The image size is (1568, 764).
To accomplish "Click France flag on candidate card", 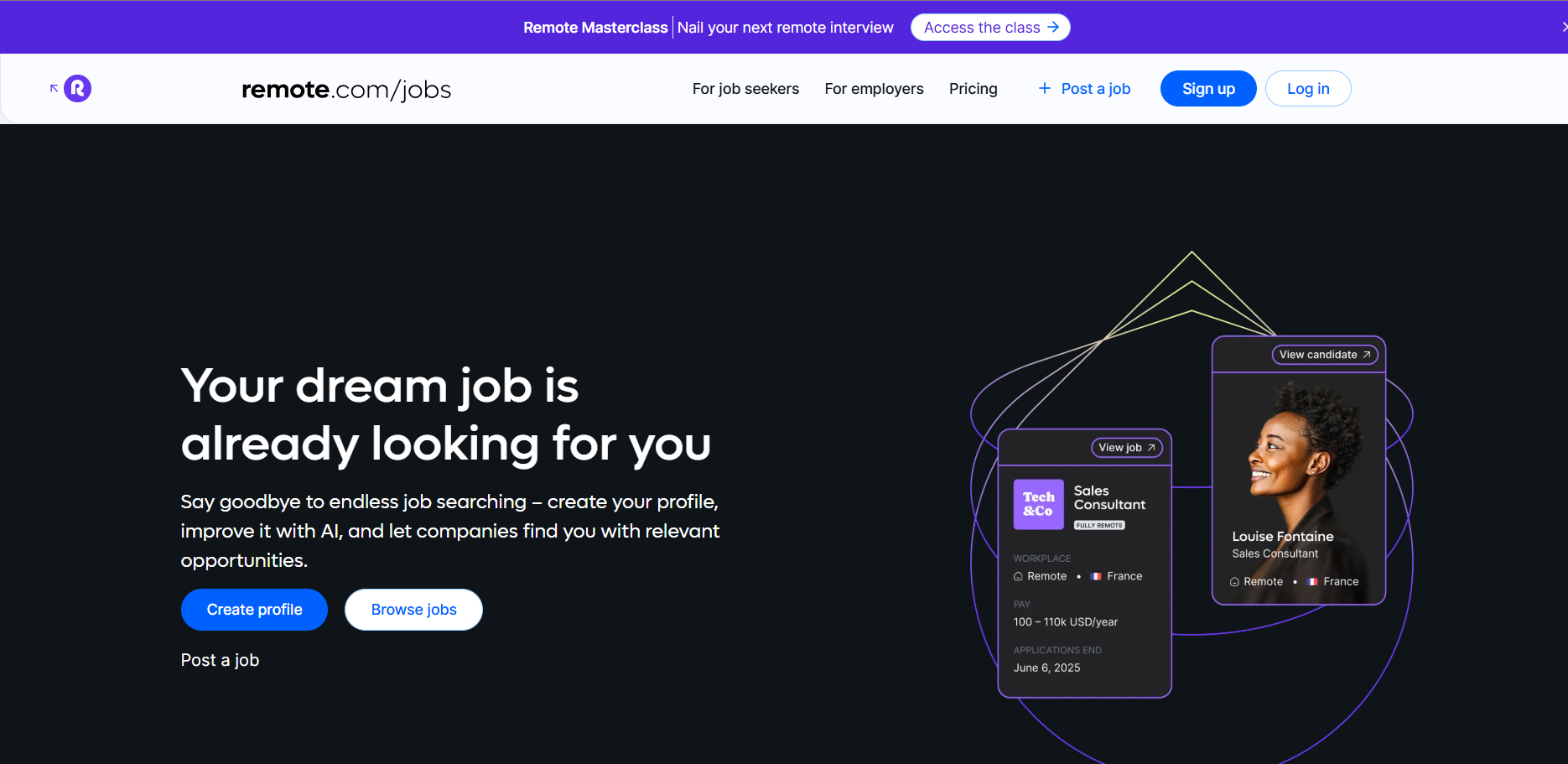I will click(x=1312, y=581).
